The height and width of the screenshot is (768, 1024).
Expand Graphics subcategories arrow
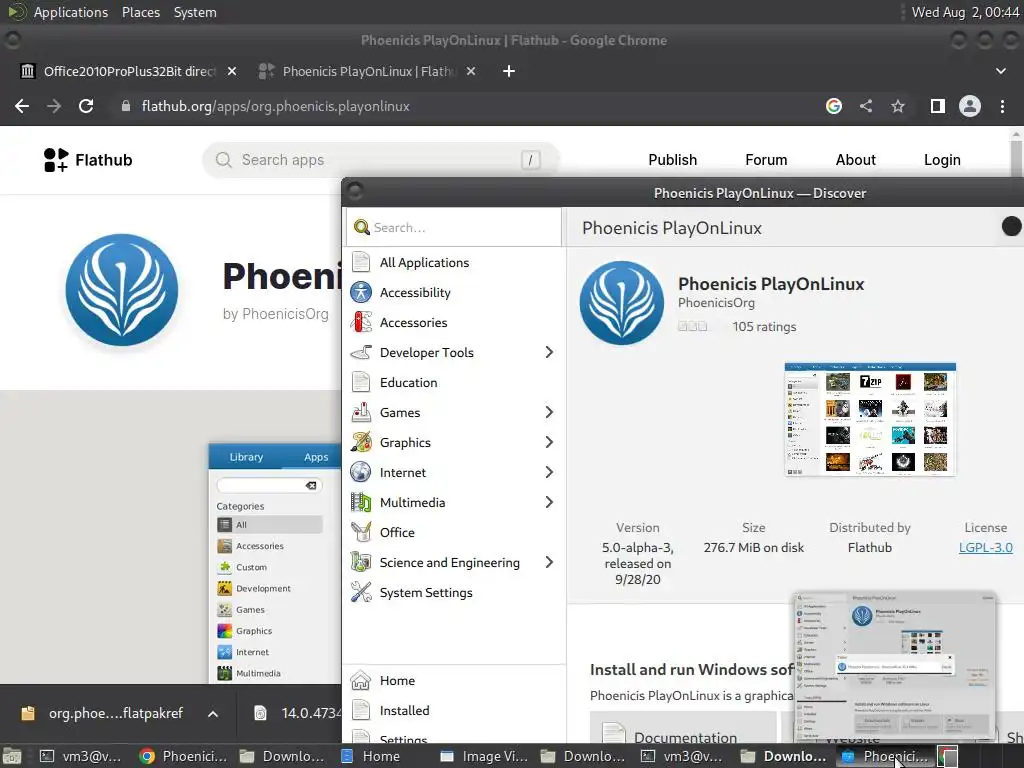(x=549, y=443)
